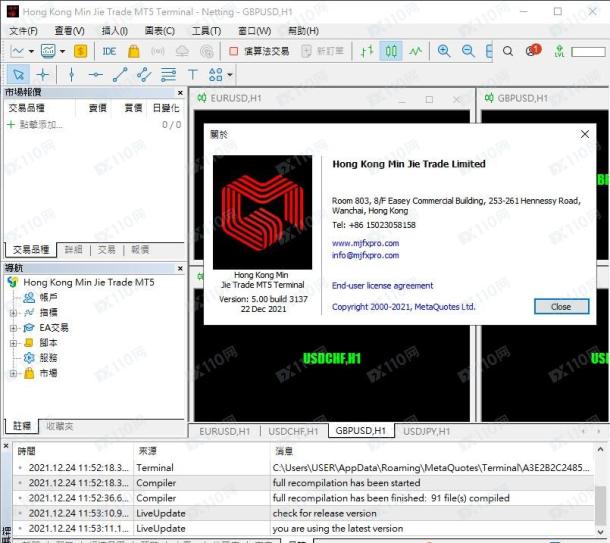
Task: Click info@mjfxpro.com email link
Action: (365, 255)
